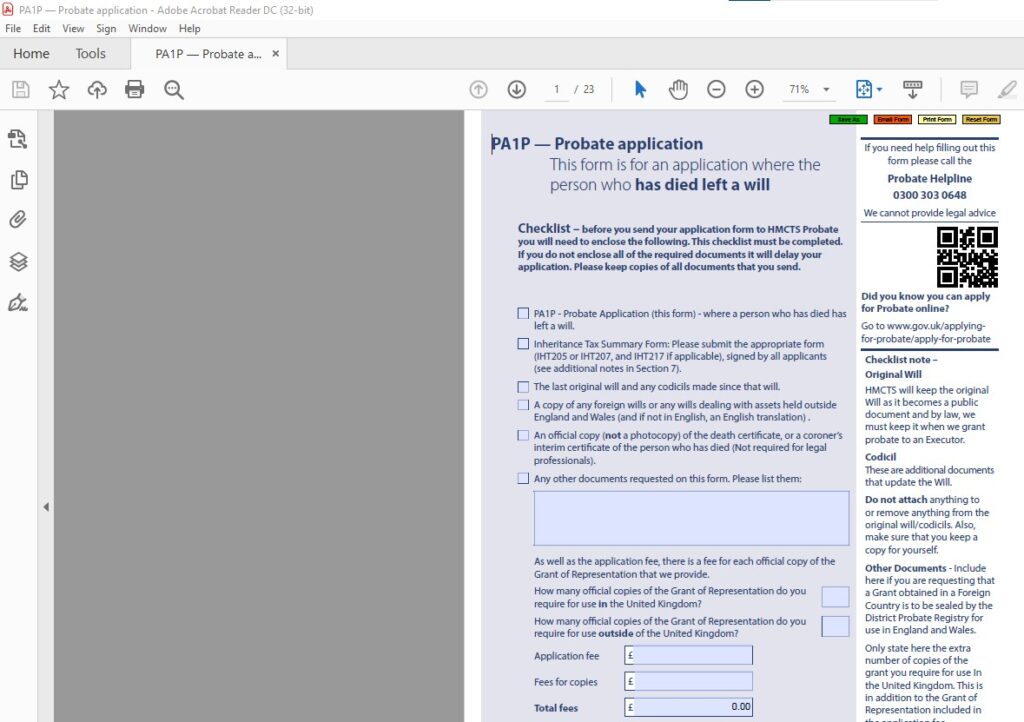Viewport: 1024px width, 722px height.
Task: Switch to the Home tab
Action: click(x=31, y=54)
